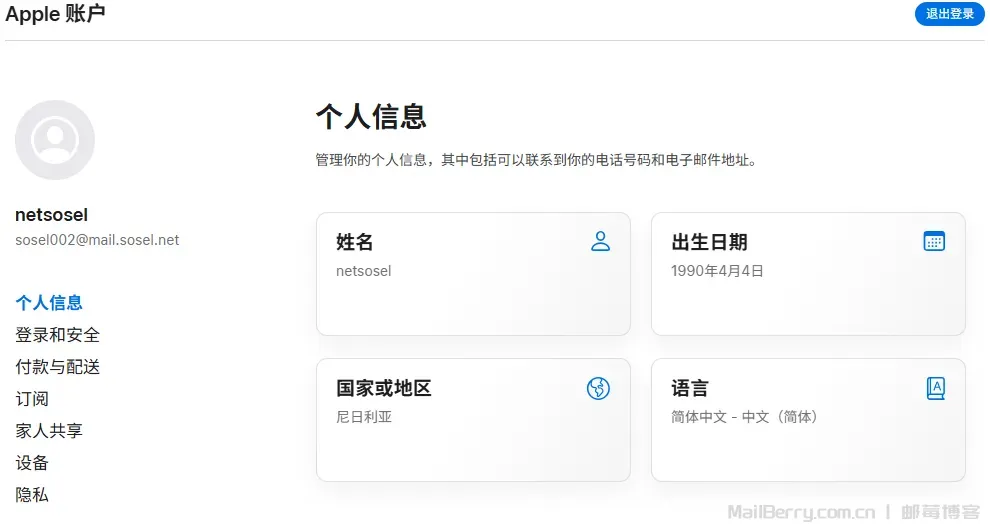Sign out with the 退出登录 button

pyautogui.click(x=950, y=14)
